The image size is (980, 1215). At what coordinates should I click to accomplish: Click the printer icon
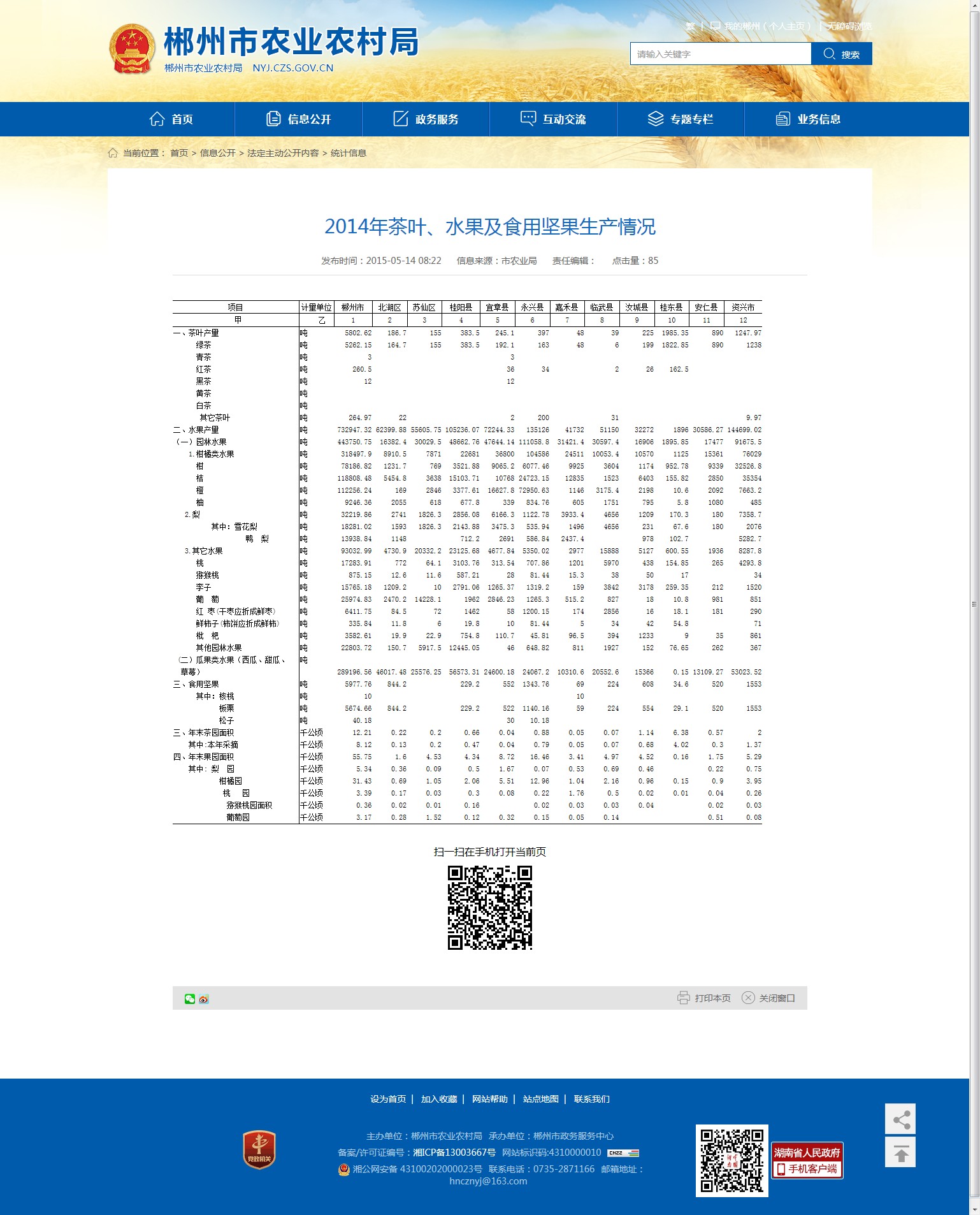coord(683,998)
